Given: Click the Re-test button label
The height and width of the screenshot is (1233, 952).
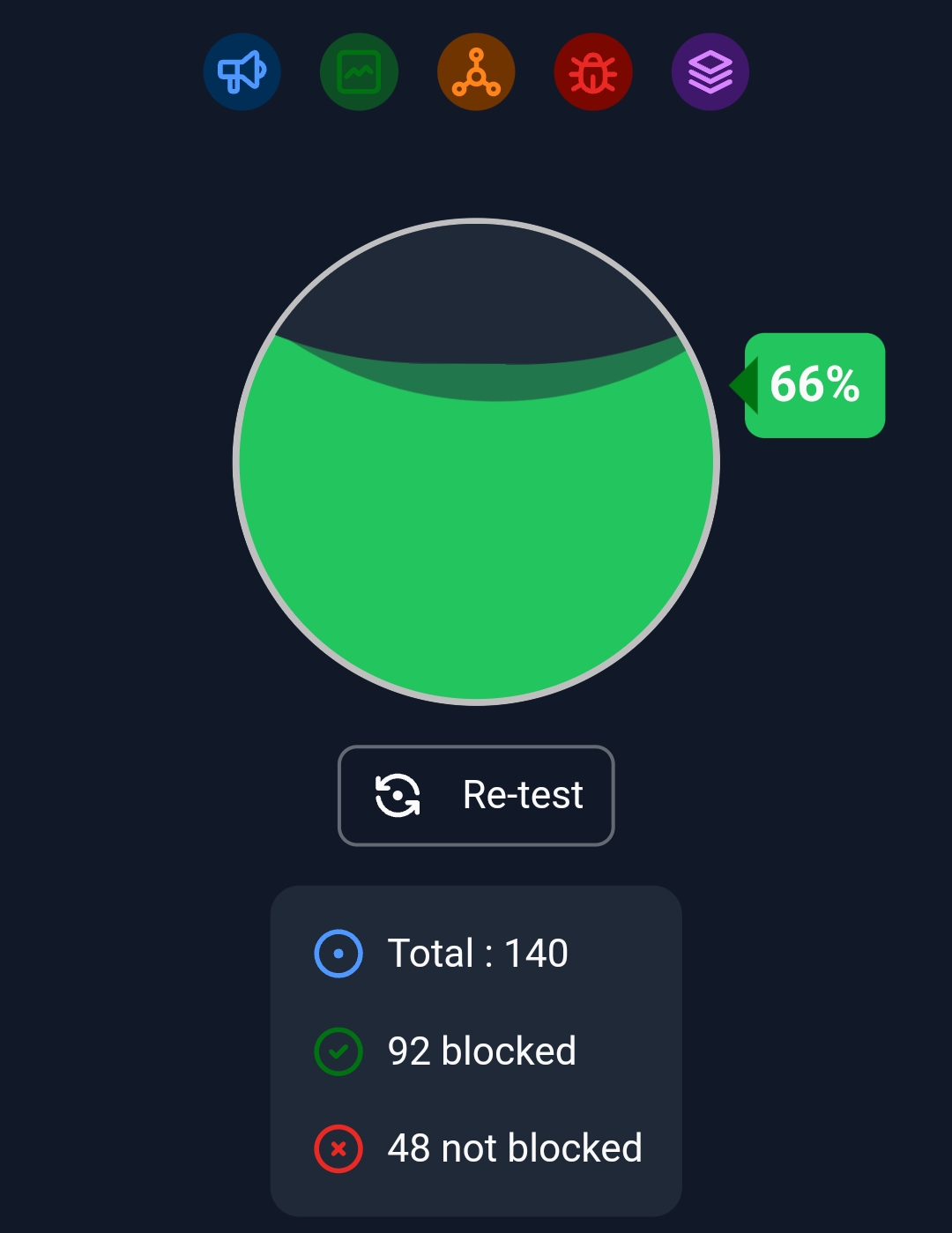Looking at the screenshot, I should pyautogui.click(x=523, y=795).
